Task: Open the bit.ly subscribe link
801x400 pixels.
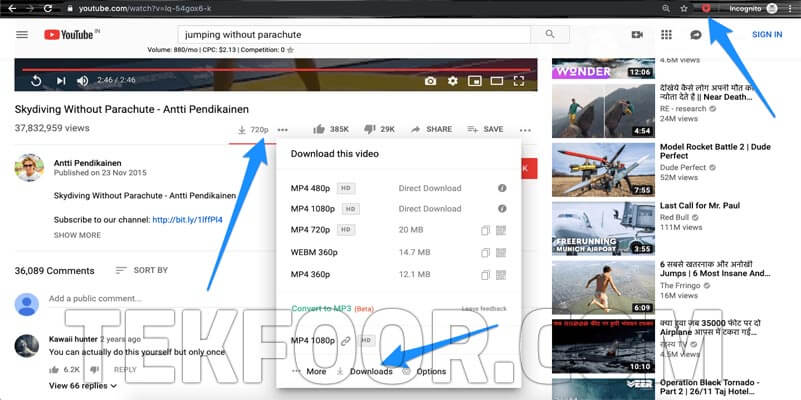Action: pos(187,220)
